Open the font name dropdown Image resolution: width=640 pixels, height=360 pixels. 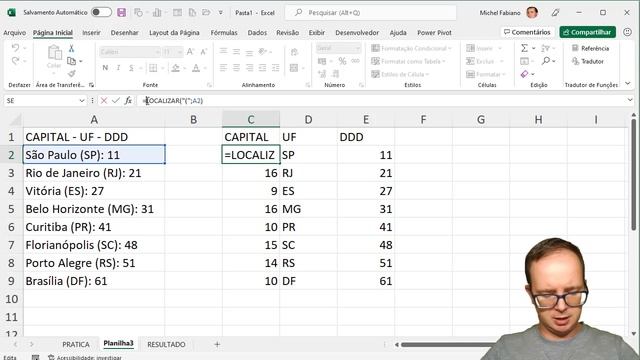coord(157,52)
